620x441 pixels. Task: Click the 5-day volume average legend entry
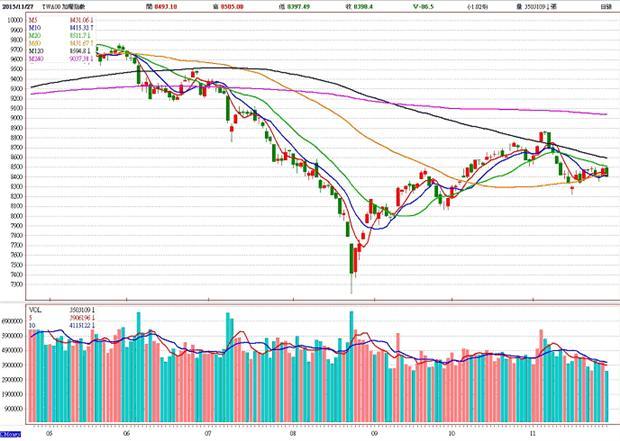(33, 319)
